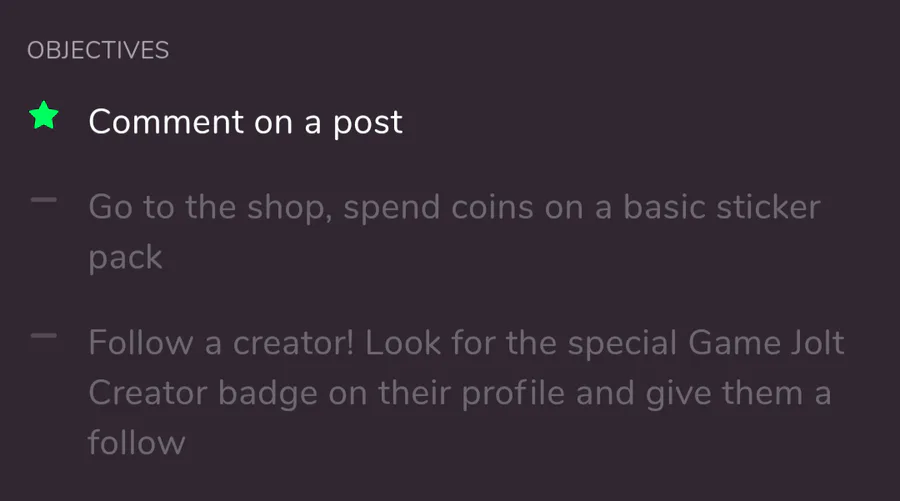Click the final word "follow" in the last objective
Viewport: 900px width, 501px height.
pos(136,442)
